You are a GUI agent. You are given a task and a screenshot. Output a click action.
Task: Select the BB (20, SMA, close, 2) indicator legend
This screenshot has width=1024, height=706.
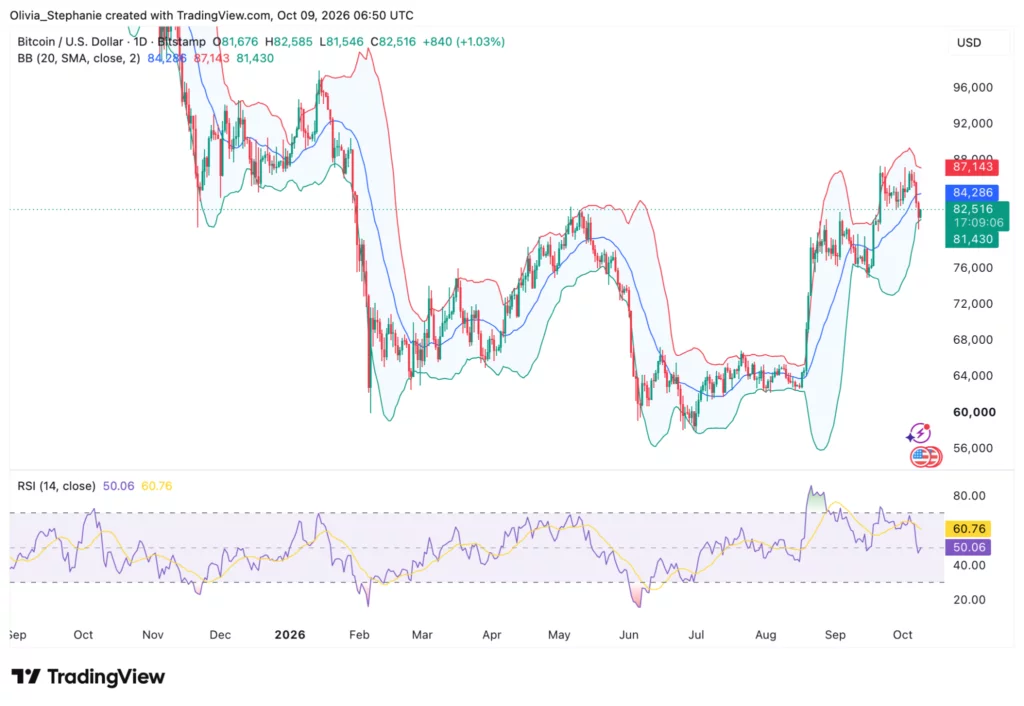pyautogui.click(x=78, y=58)
